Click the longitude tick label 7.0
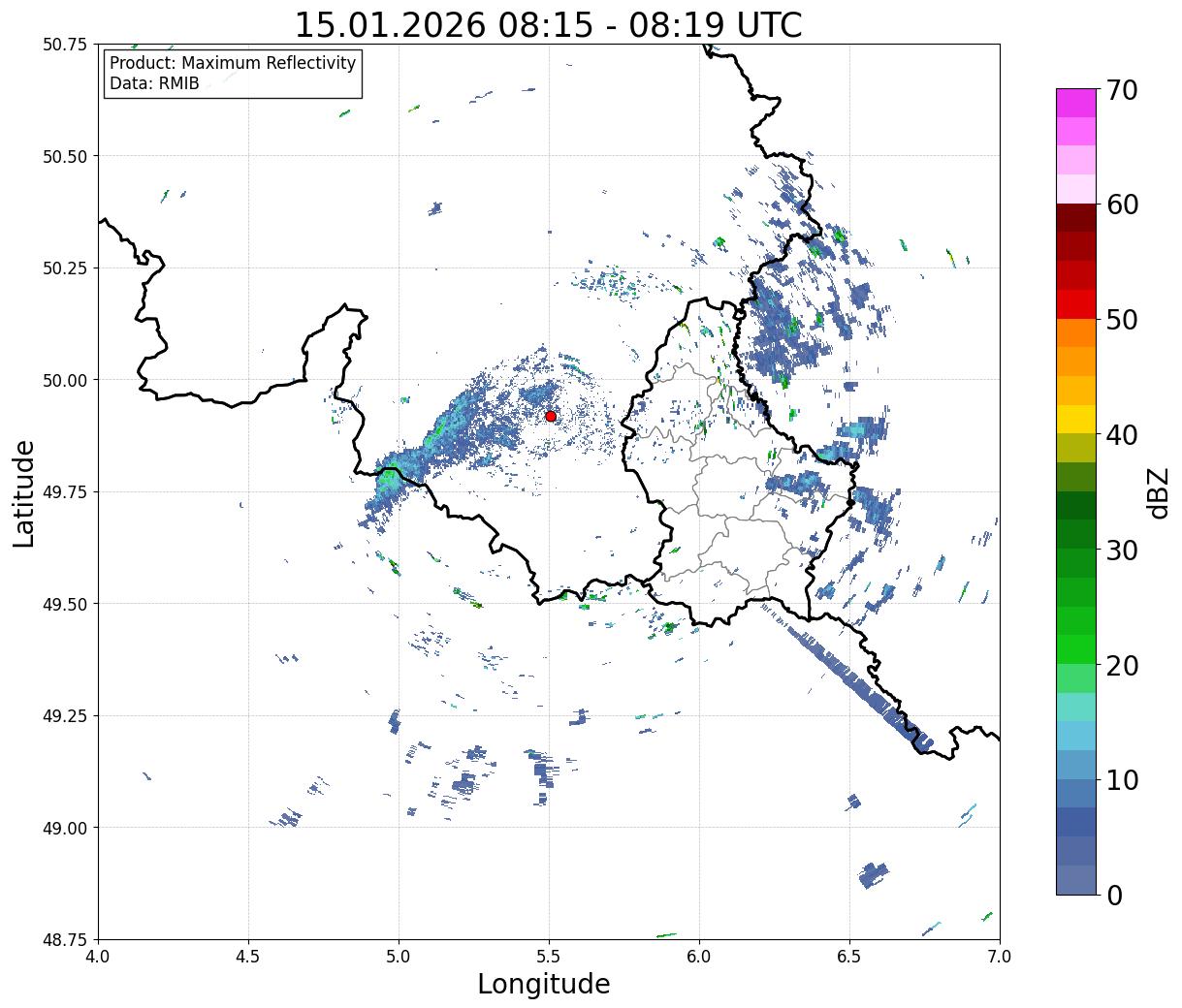The width and height of the screenshot is (1182, 1008). (1000, 956)
